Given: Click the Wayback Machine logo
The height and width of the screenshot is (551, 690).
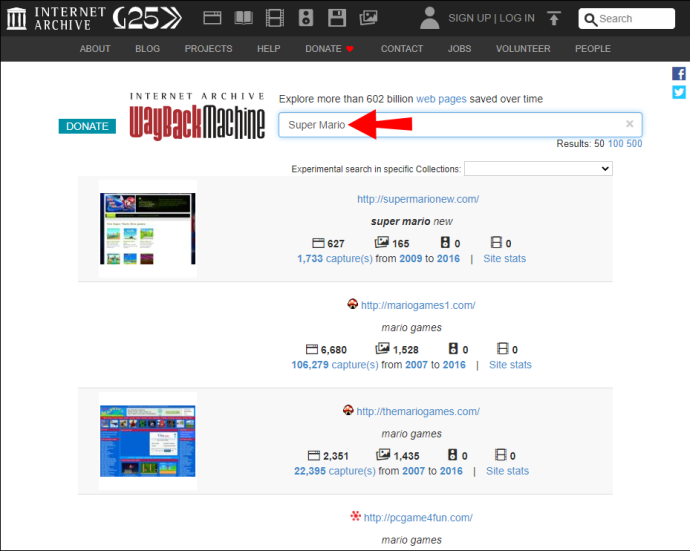Looking at the screenshot, I should pyautogui.click(x=197, y=117).
